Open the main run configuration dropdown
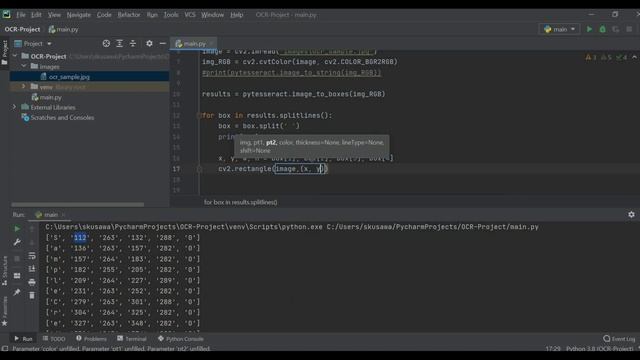 pyautogui.click(x=560, y=29)
